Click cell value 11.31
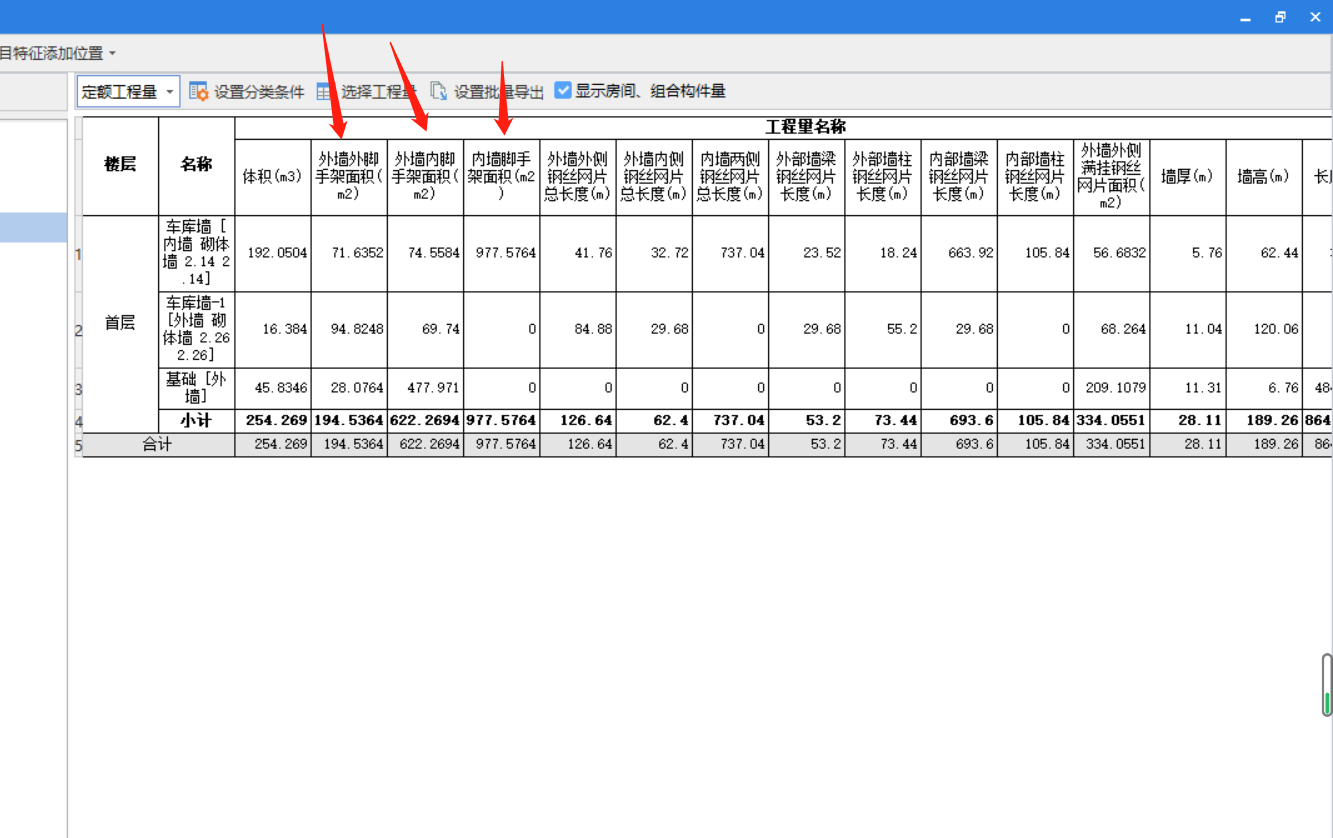 click(x=1203, y=388)
